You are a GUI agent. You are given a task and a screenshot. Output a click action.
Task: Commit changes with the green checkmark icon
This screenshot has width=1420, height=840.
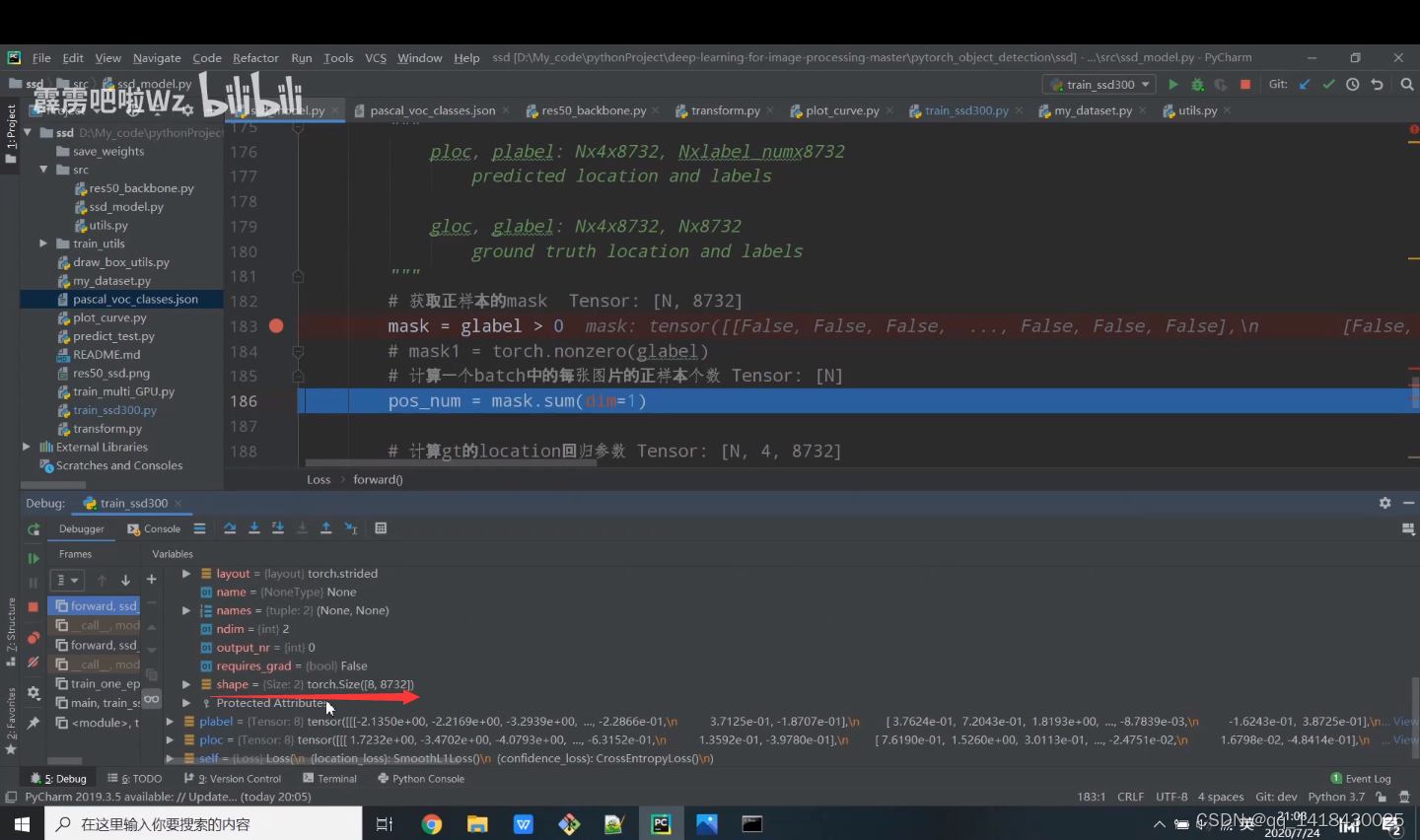(x=1328, y=85)
